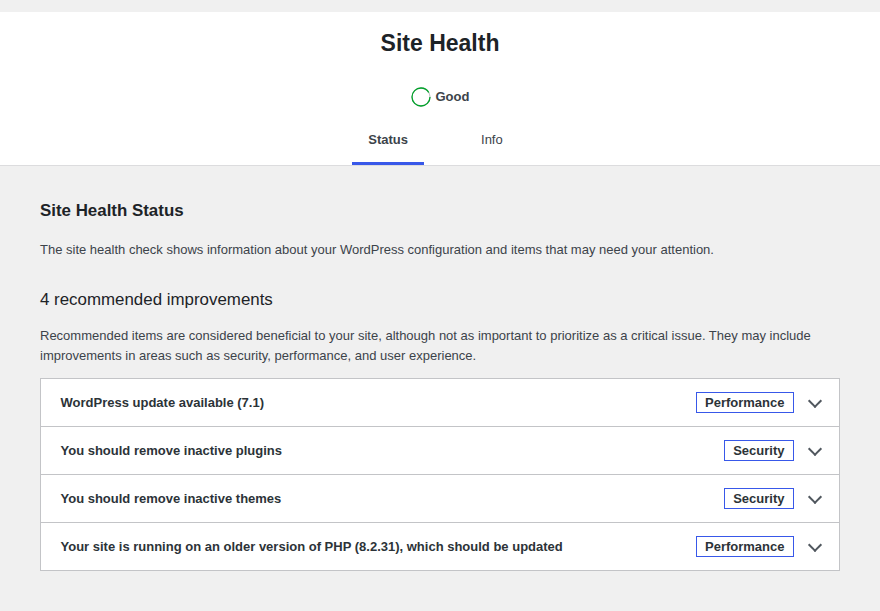Image resolution: width=880 pixels, height=611 pixels.
Task: Switch to the Status tab
Action: coord(388,140)
